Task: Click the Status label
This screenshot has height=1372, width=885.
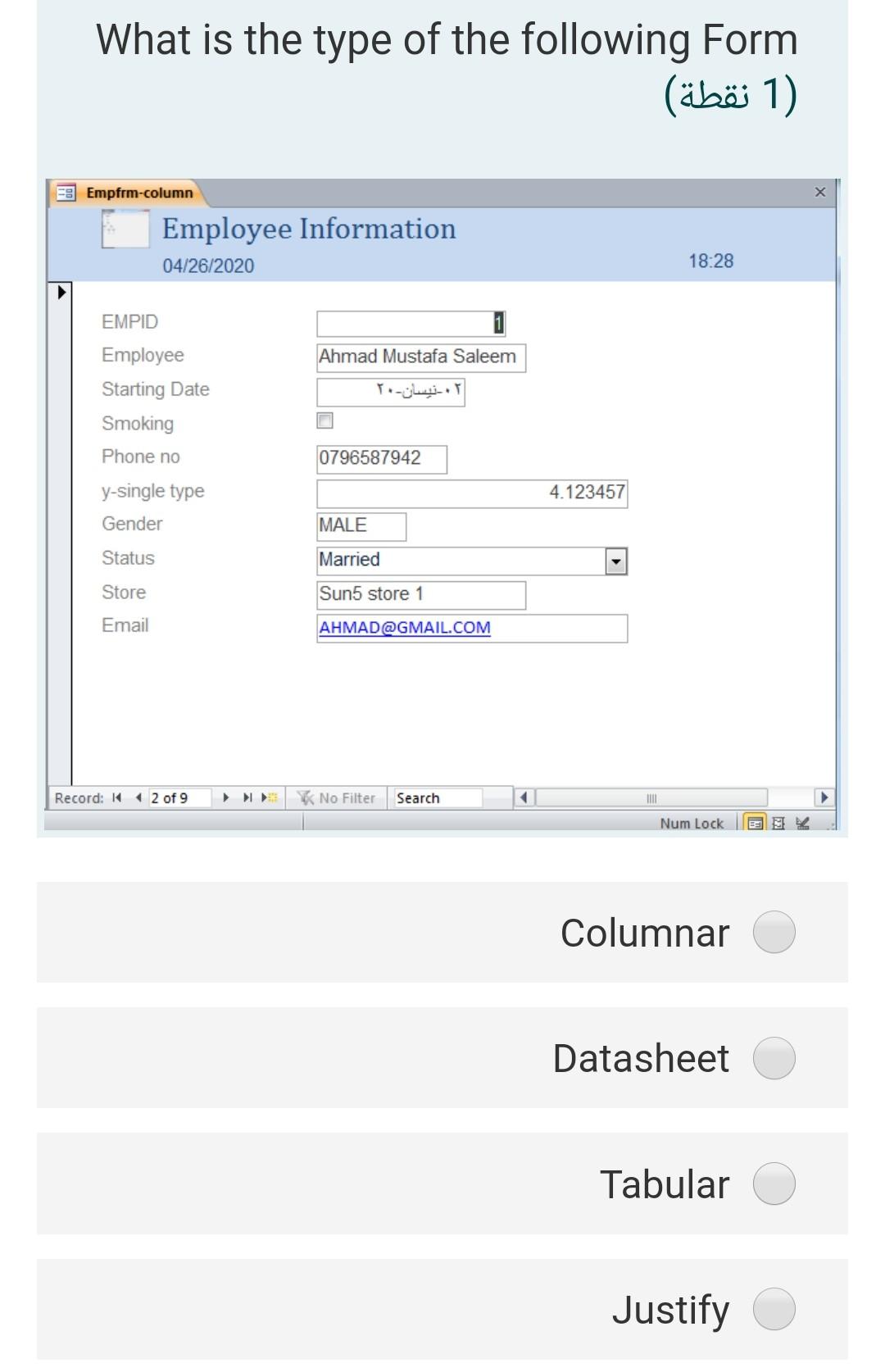Action: pos(128,558)
